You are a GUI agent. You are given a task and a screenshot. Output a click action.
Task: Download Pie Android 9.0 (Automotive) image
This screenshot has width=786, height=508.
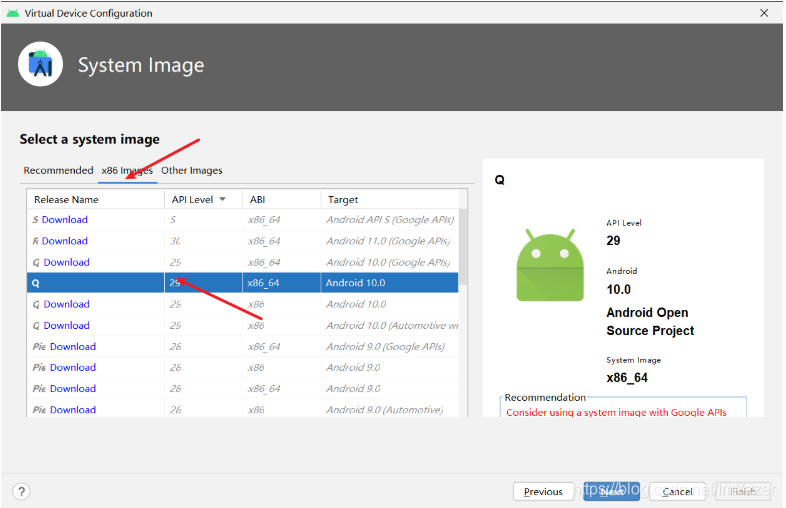[73, 410]
